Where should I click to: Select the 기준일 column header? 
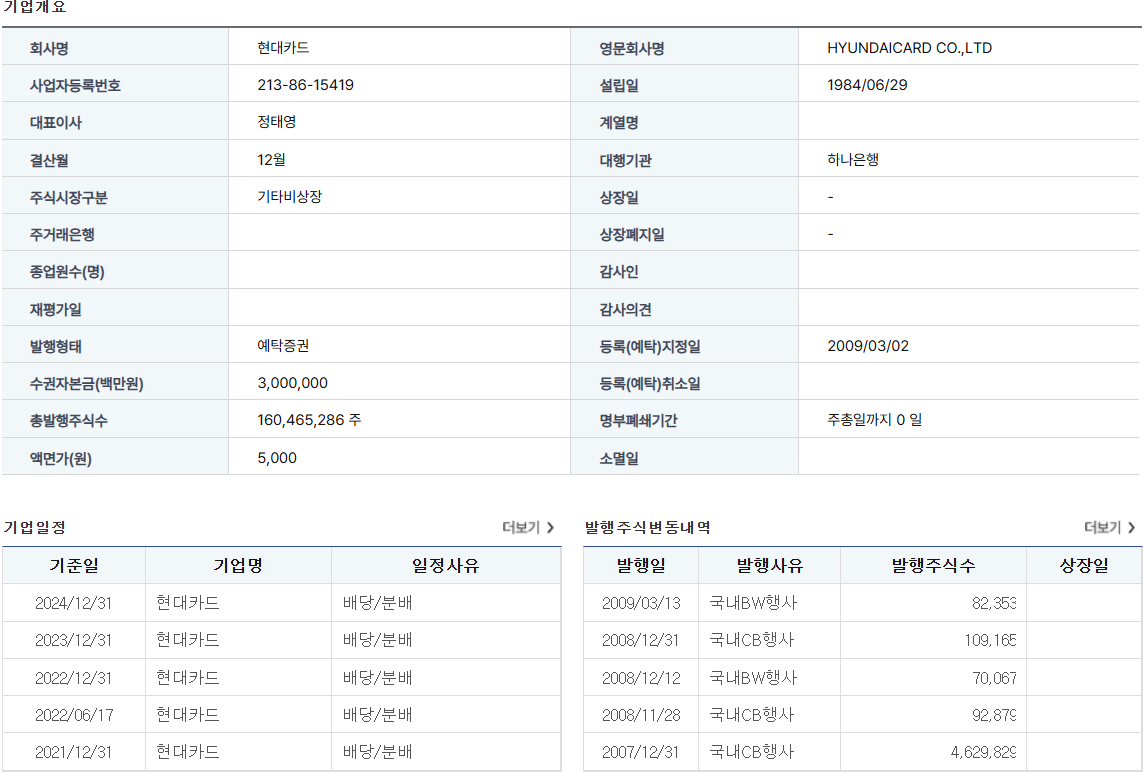74,565
